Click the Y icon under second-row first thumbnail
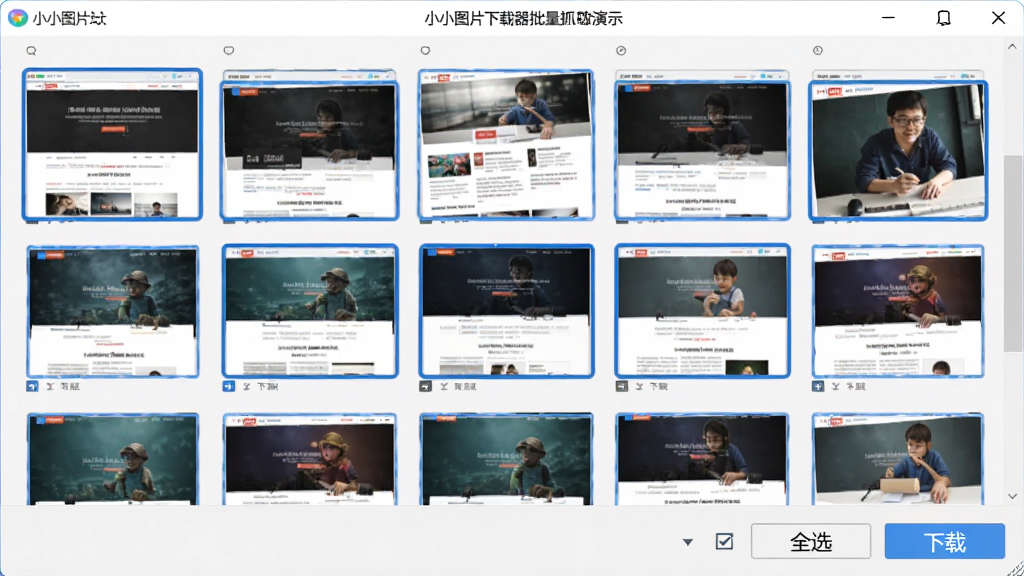Image resolution: width=1024 pixels, height=576 pixels. (50, 387)
